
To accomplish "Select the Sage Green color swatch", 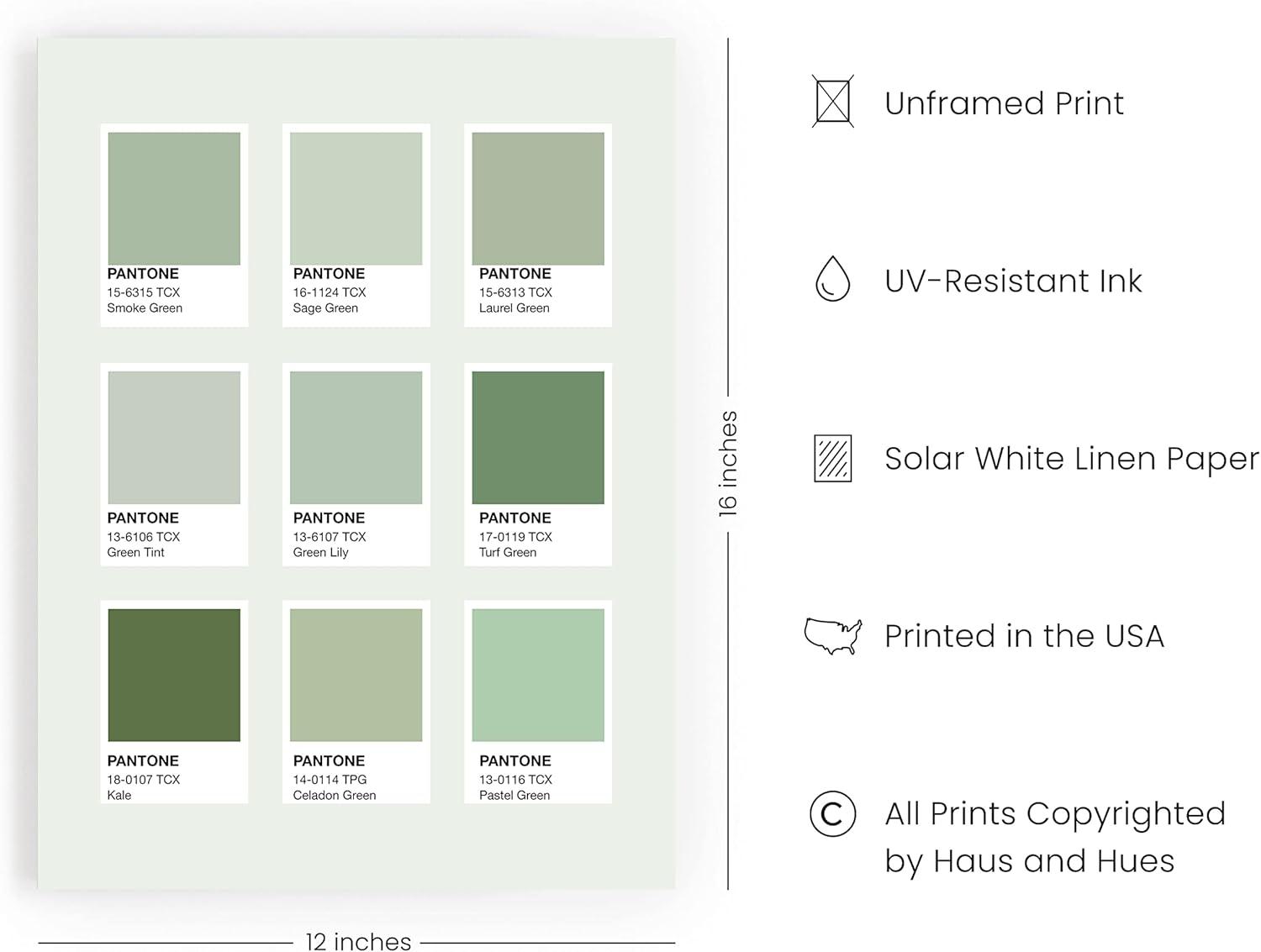I will coord(356,198).
